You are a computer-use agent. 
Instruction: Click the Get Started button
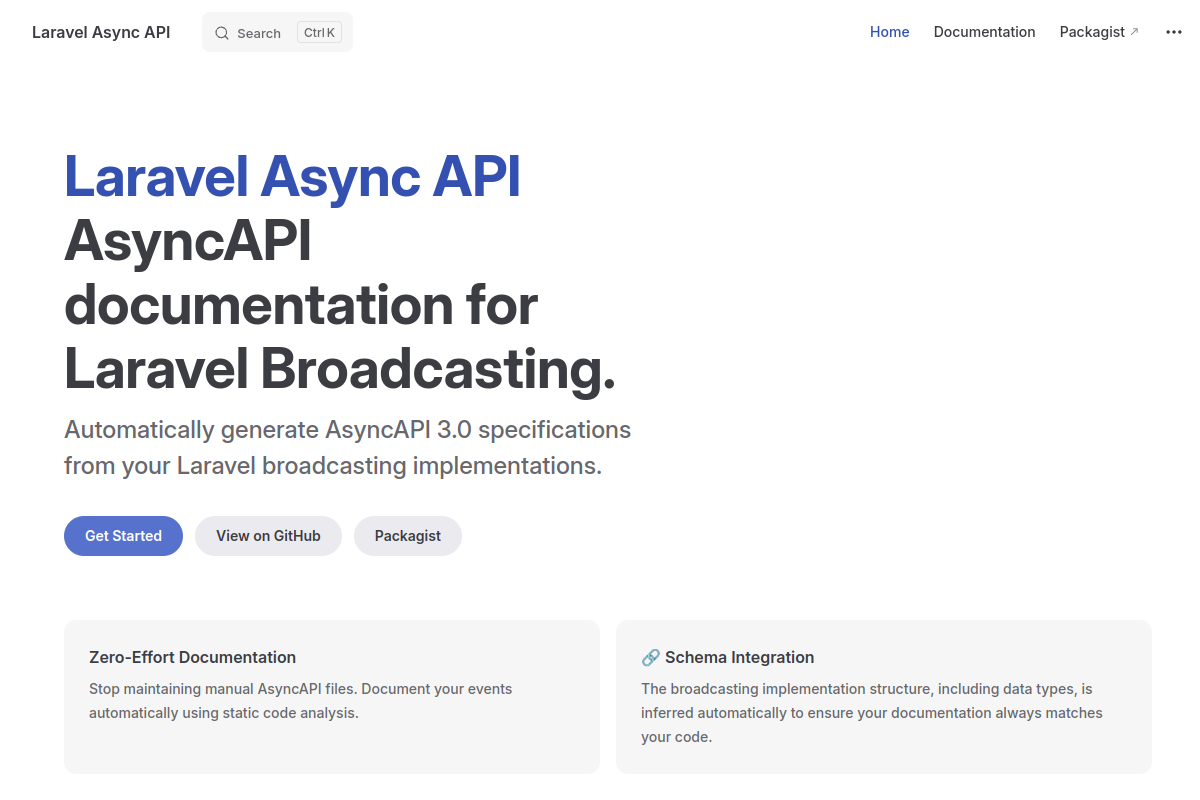coord(123,536)
